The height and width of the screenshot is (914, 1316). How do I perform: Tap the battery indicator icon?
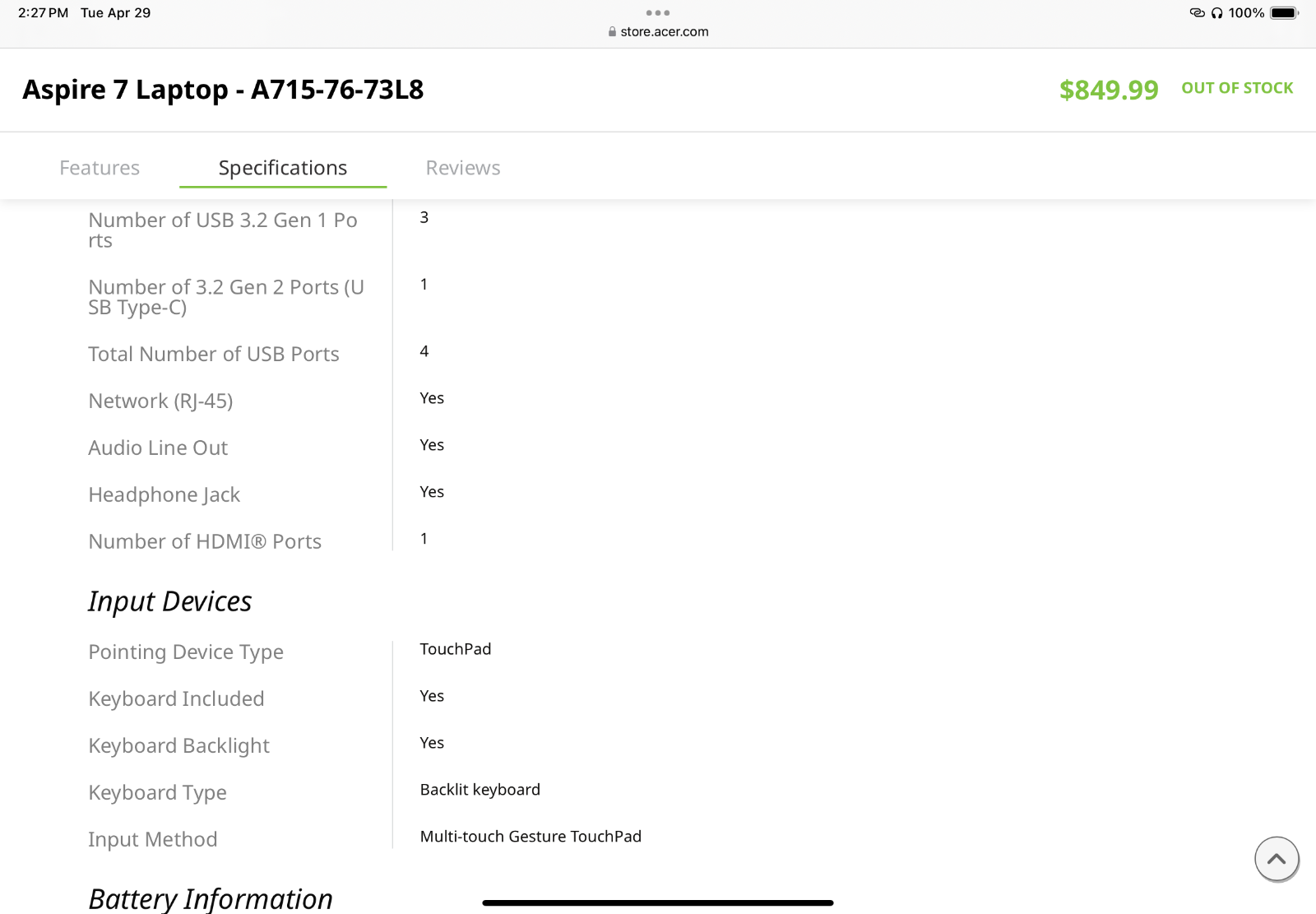pyautogui.click(x=1285, y=13)
